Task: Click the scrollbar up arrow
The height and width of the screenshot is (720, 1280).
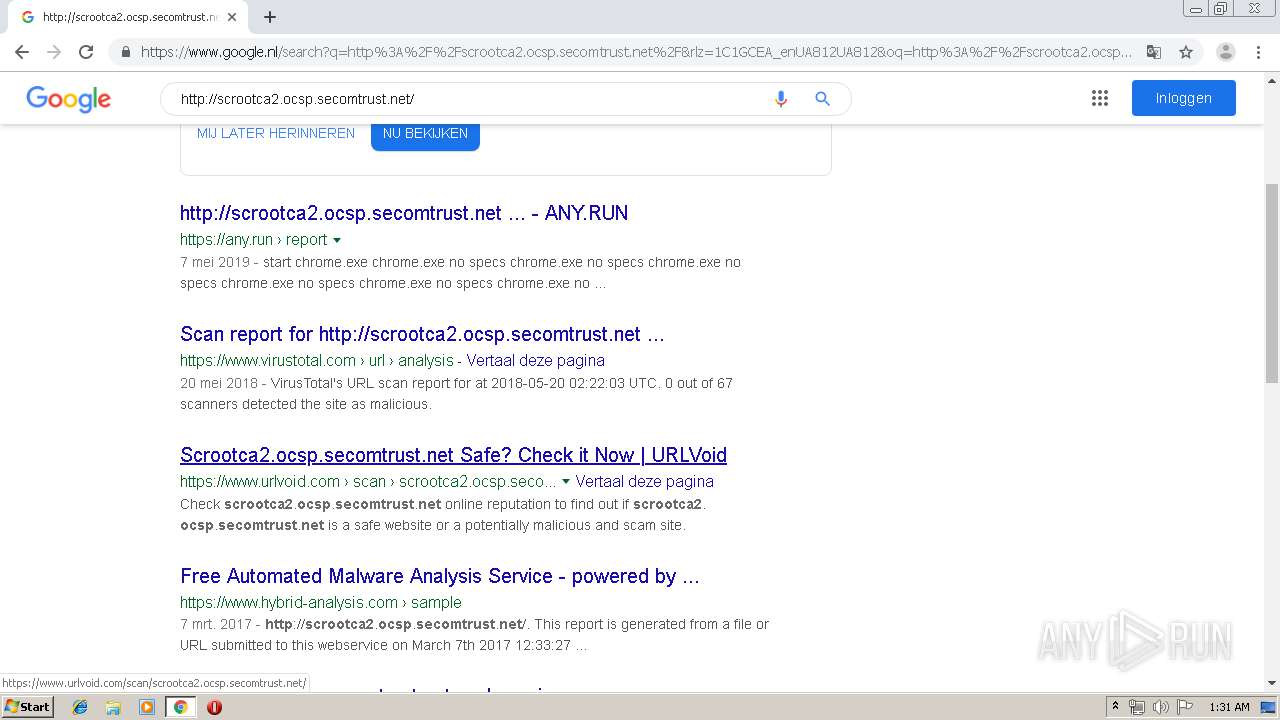Action: pos(1272,80)
